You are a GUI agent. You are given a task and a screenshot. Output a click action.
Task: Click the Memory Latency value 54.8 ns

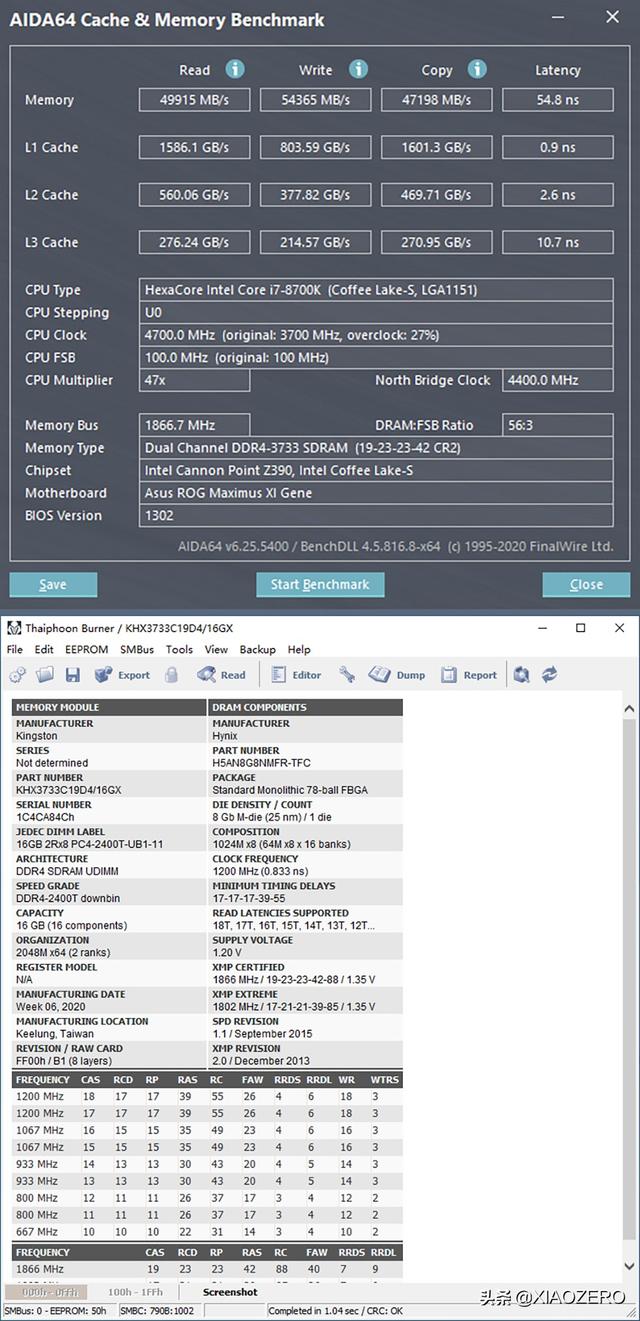coord(557,100)
